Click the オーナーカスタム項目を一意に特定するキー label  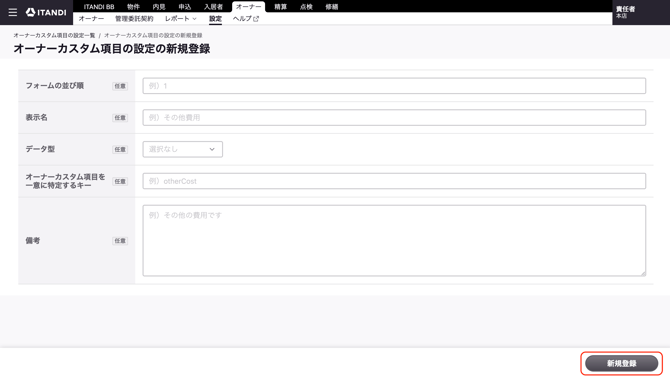(x=65, y=181)
